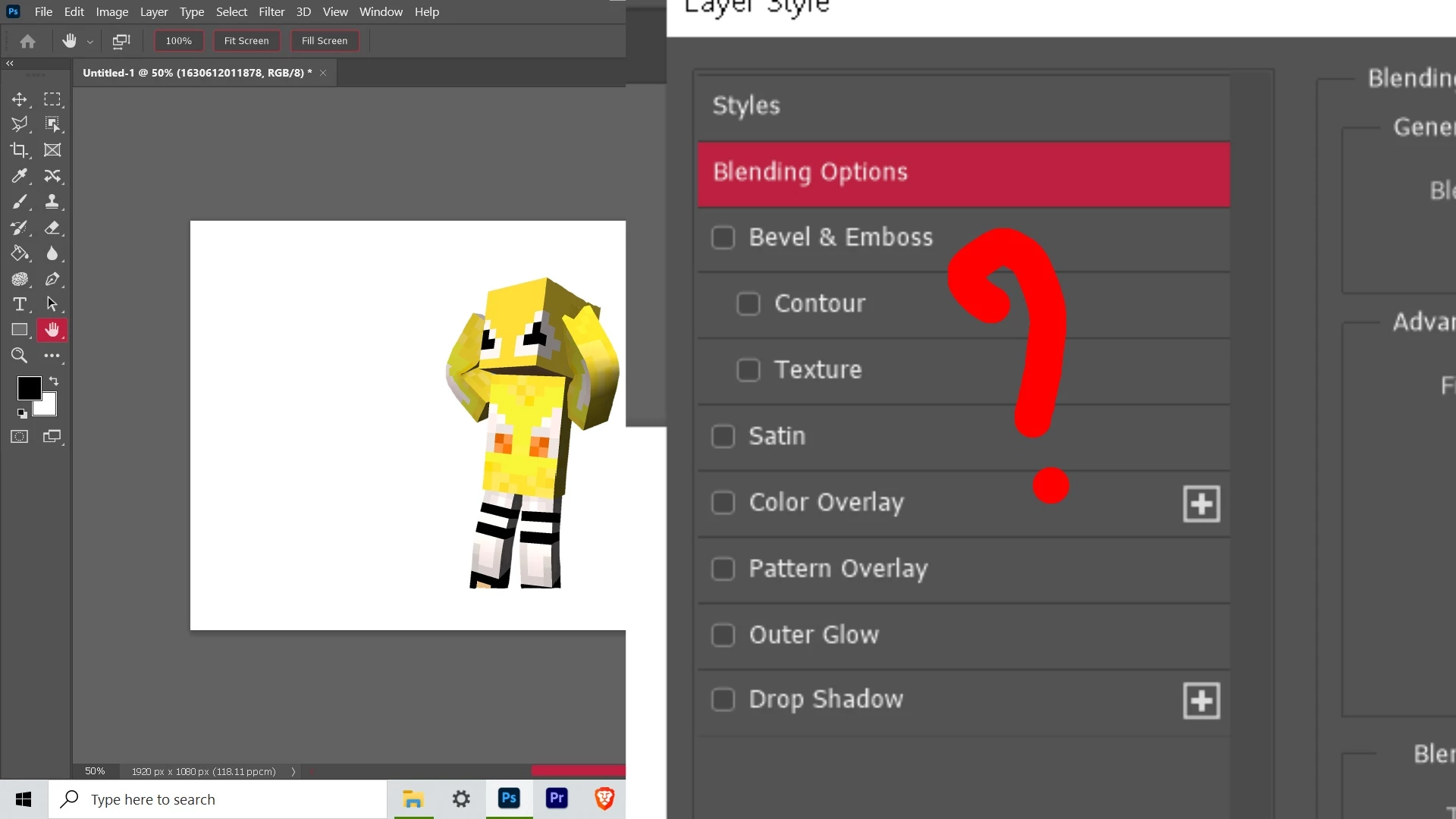The image size is (1456, 819).
Task: Swap foreground and background colors
Action: coord(54,381)
